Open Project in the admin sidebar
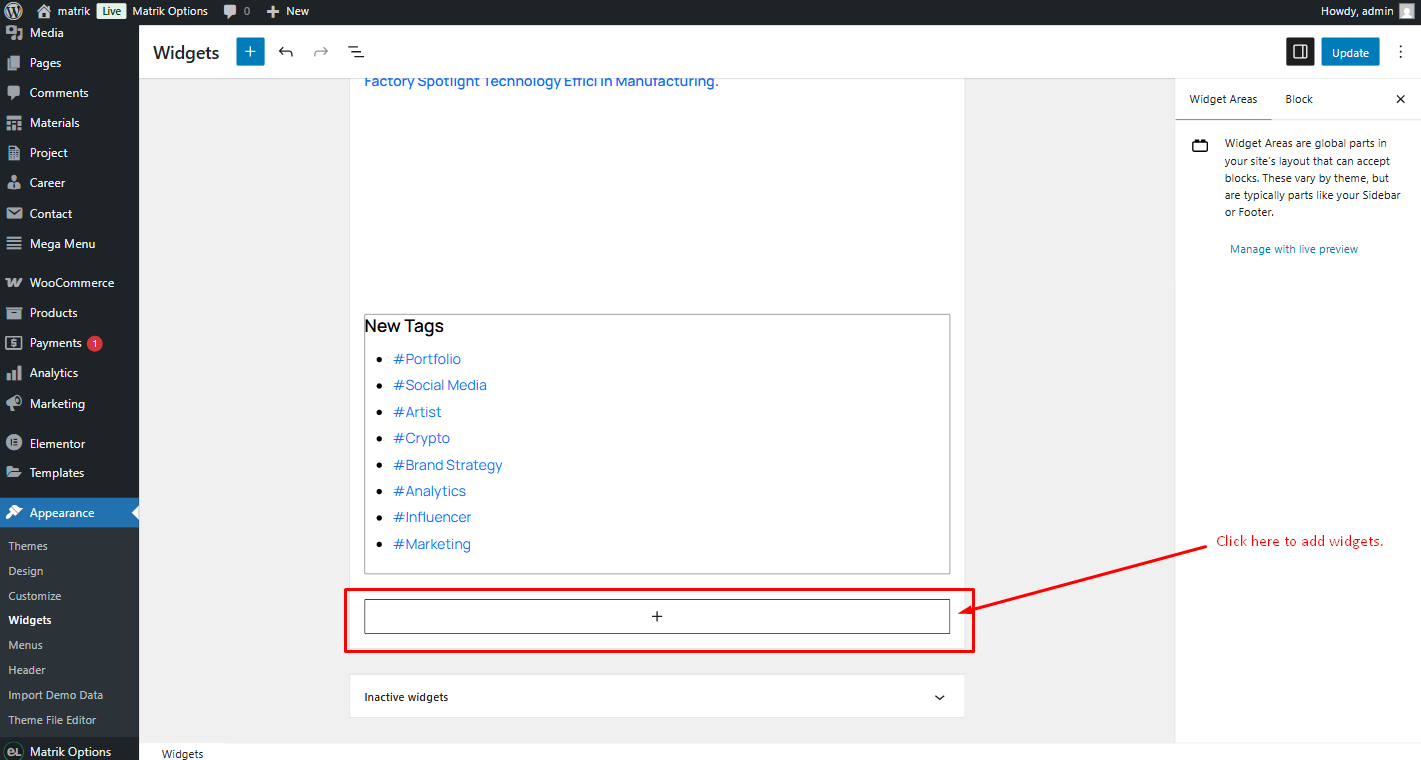Viewport: 1421px width, 760px height. (x=69, y=153)
